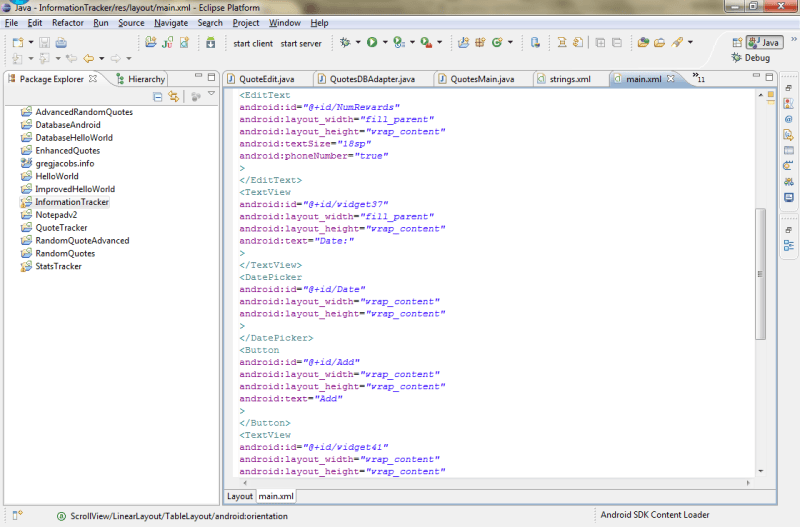This screenshot has width=800, height=527.
Task: Open the New Java Class dropdown arrow
Action: (x=510, y=42)
